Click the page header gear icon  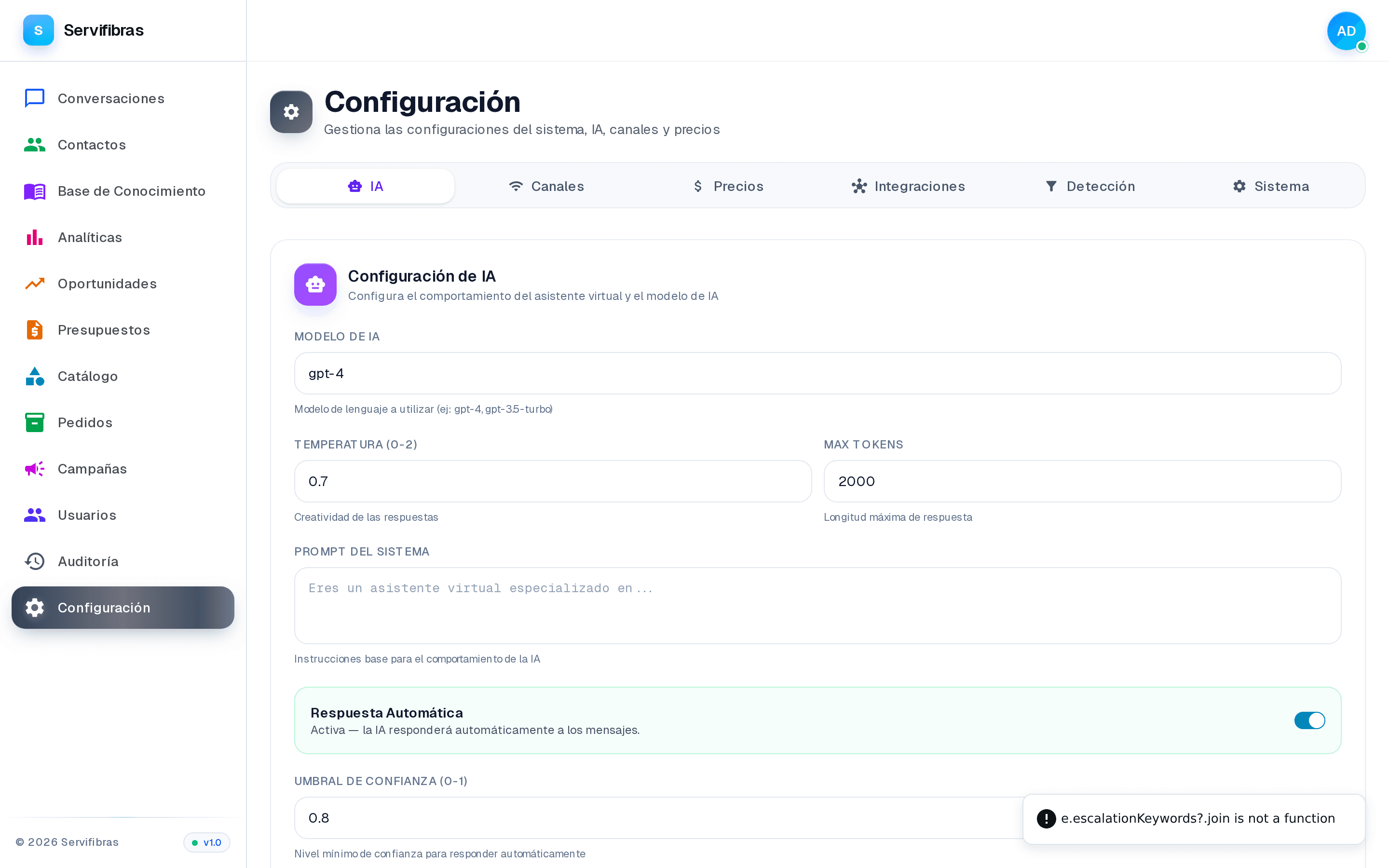pyautogui.click(x=291, y=112)
